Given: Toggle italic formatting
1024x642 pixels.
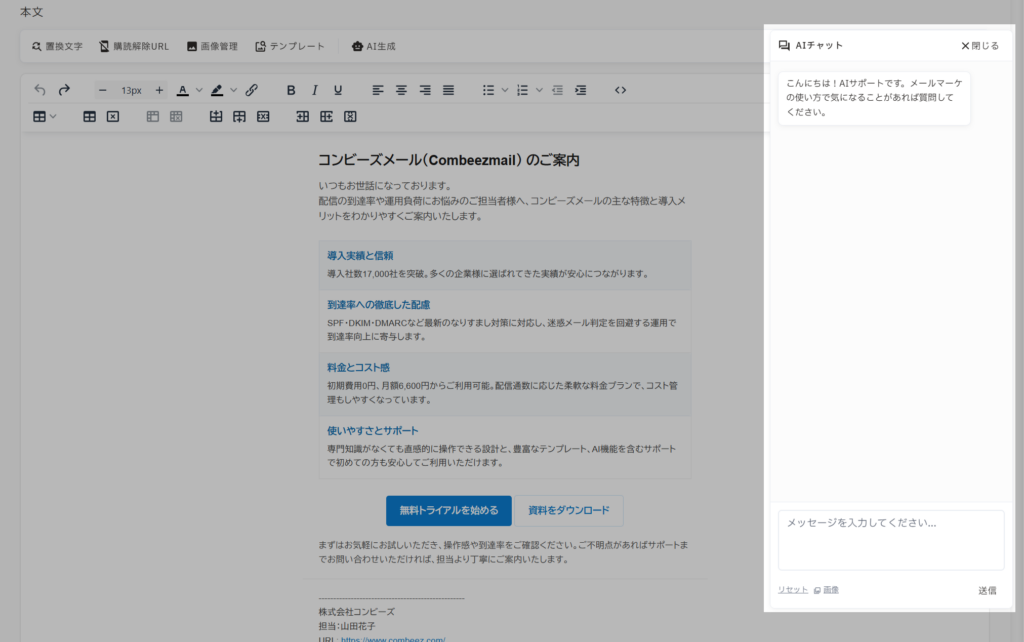Looking at the screenshot, I should (x=314, y=90).
